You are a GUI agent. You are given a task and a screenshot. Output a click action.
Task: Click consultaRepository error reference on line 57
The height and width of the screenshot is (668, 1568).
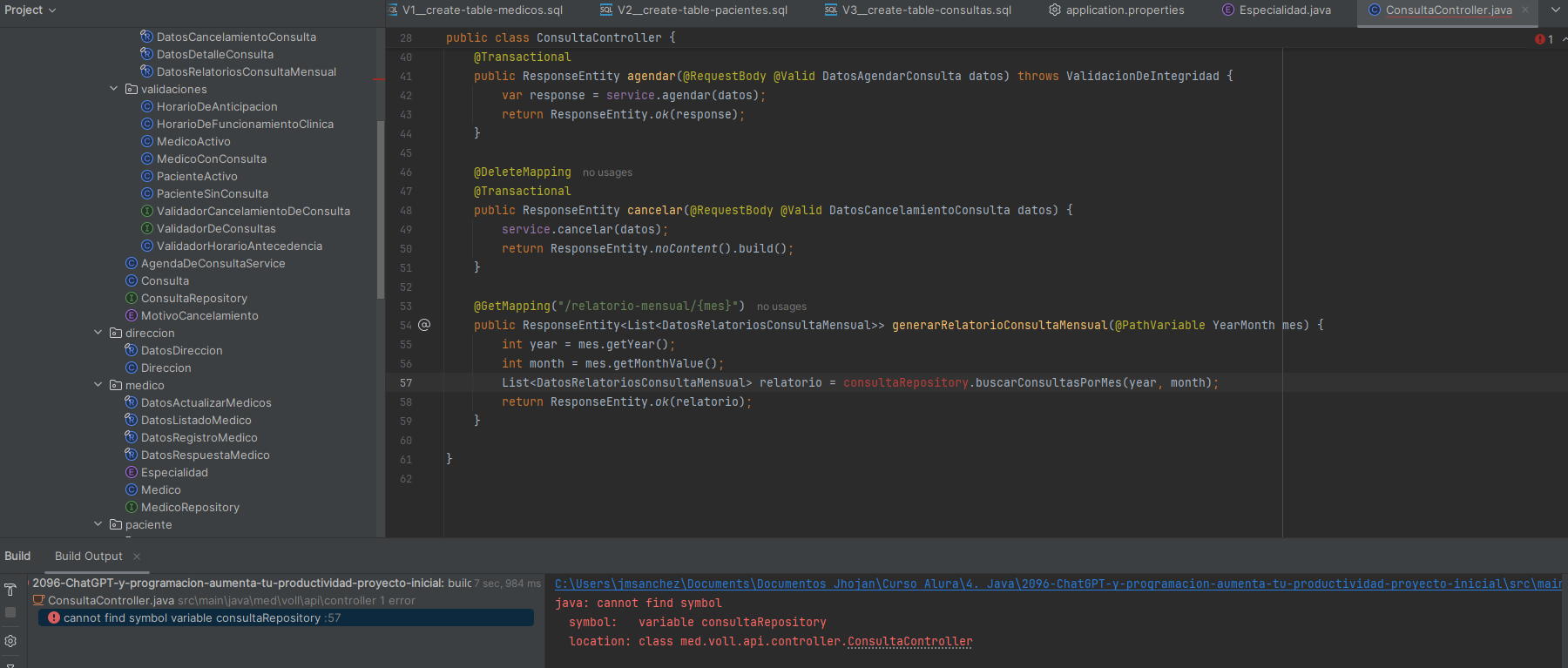tap(905, 382)
